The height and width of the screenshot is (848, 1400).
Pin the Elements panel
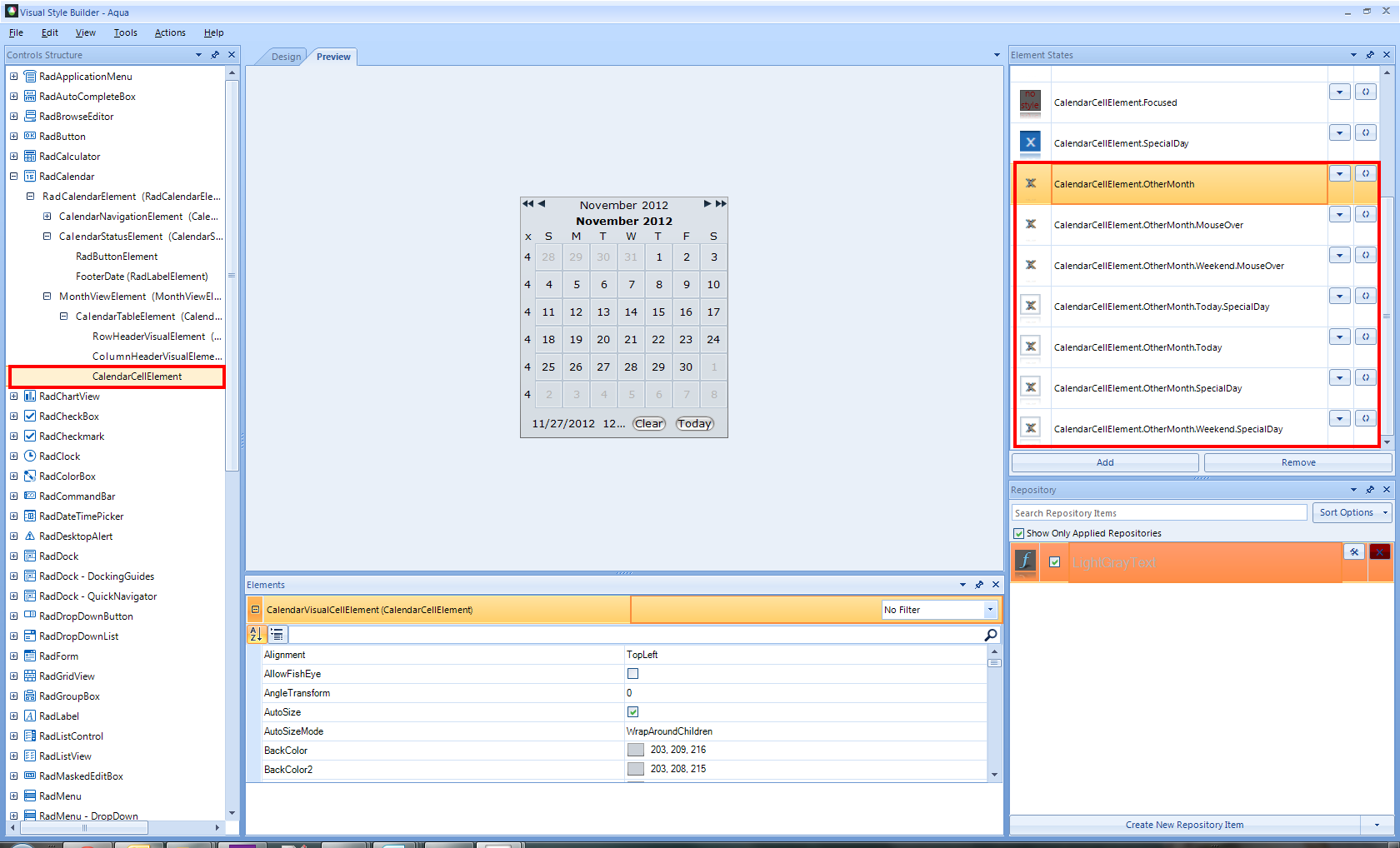979,585
